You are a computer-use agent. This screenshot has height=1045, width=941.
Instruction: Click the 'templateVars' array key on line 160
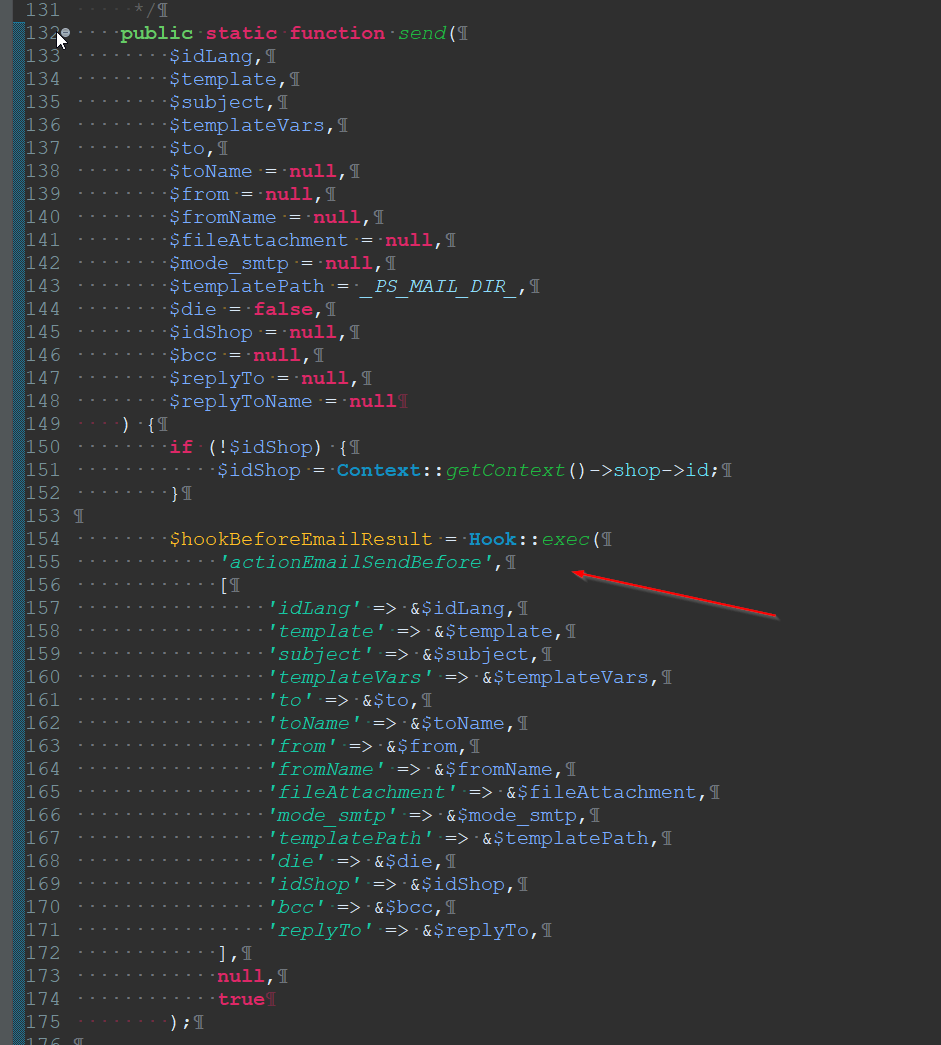coord(350,677)
